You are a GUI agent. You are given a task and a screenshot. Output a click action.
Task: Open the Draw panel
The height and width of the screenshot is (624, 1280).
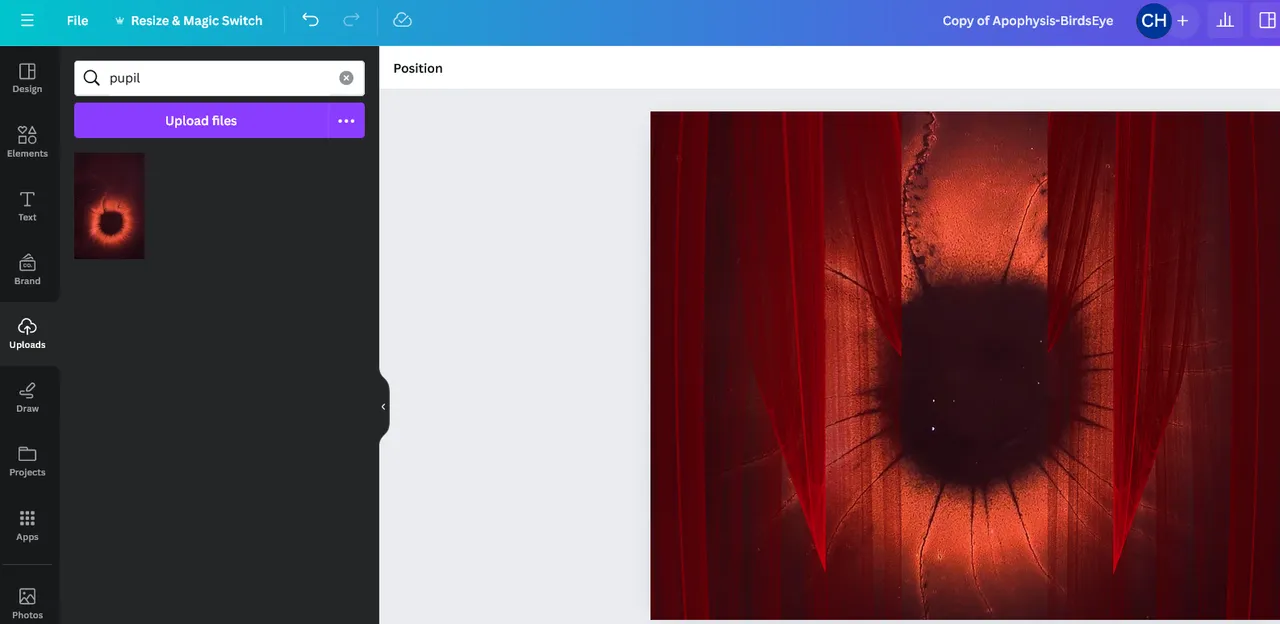[x=27, y=398]
